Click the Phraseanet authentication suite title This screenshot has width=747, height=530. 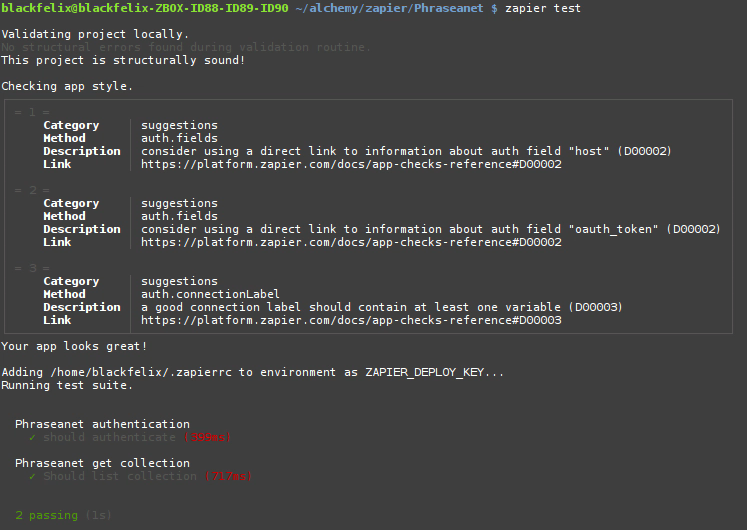pyautogui.click(x=102, y=424)
